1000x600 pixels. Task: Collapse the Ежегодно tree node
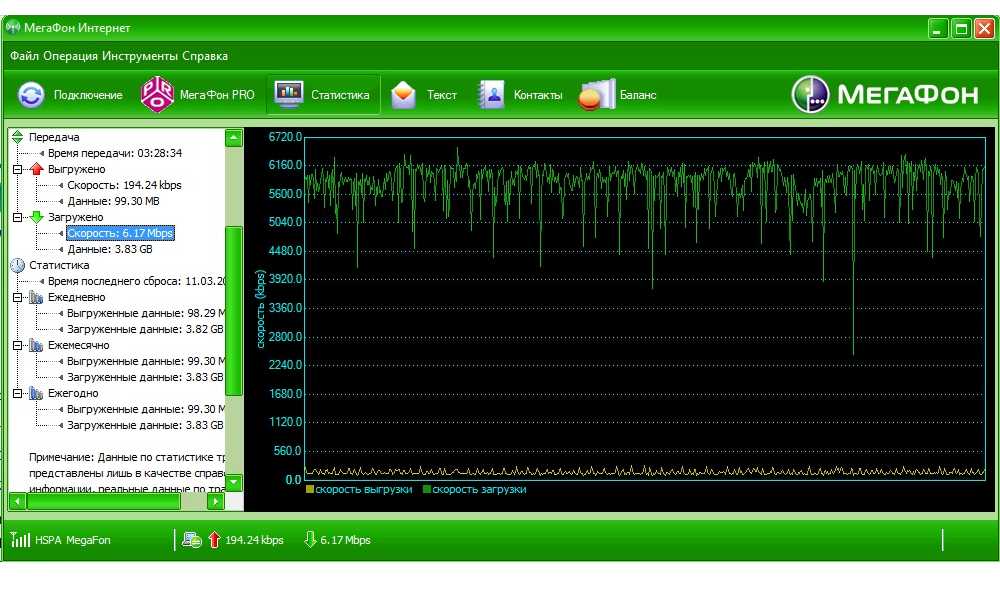[17, 393]
